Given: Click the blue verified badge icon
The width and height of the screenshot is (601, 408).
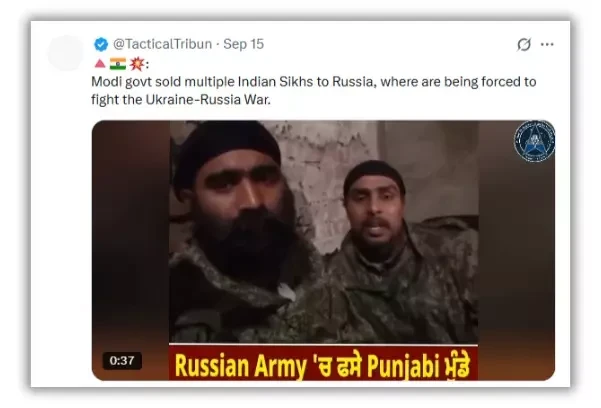Looking at the screenshot, I should pyautogui.click(x=101, y=44).
